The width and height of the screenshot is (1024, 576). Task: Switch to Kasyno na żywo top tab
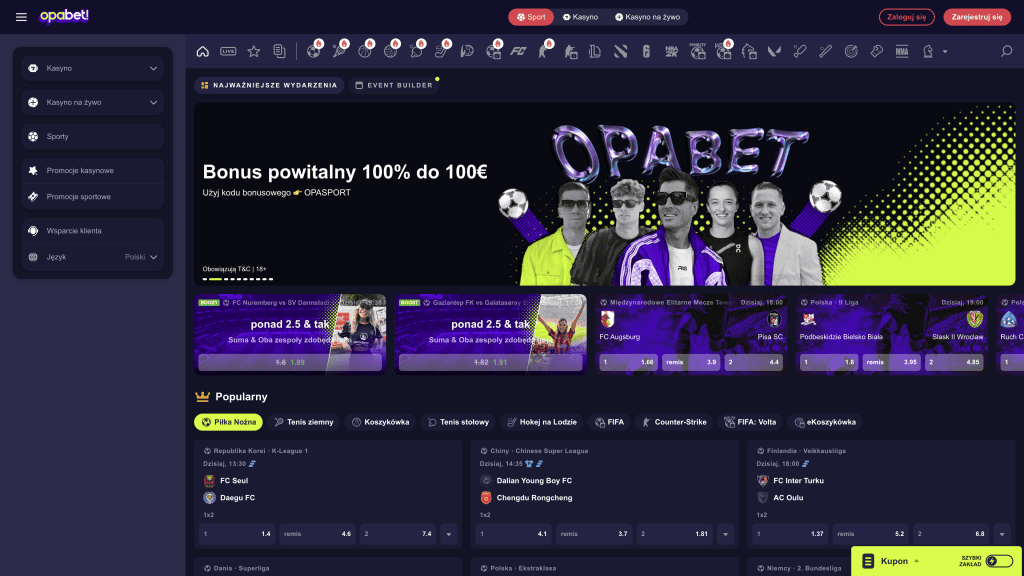647,17
